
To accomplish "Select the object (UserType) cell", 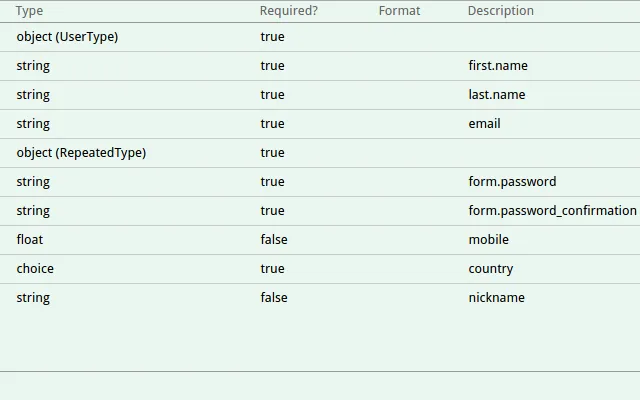I will [x=67, y=37].
